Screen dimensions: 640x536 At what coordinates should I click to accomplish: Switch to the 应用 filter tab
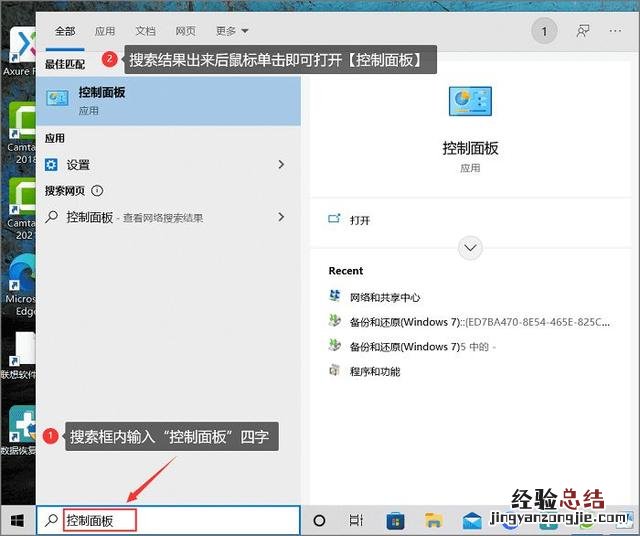pos(104,32)
